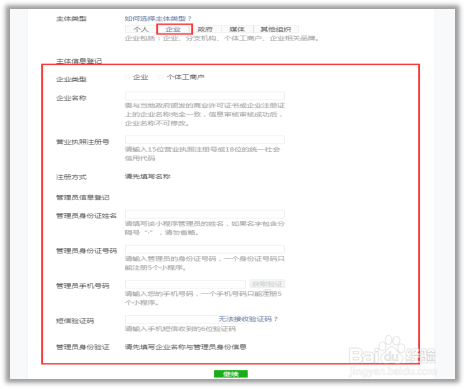This screenshot has width=466, height=389.
Task: Focus the 营业执照注册号 input field
Action: click(205, 140)
